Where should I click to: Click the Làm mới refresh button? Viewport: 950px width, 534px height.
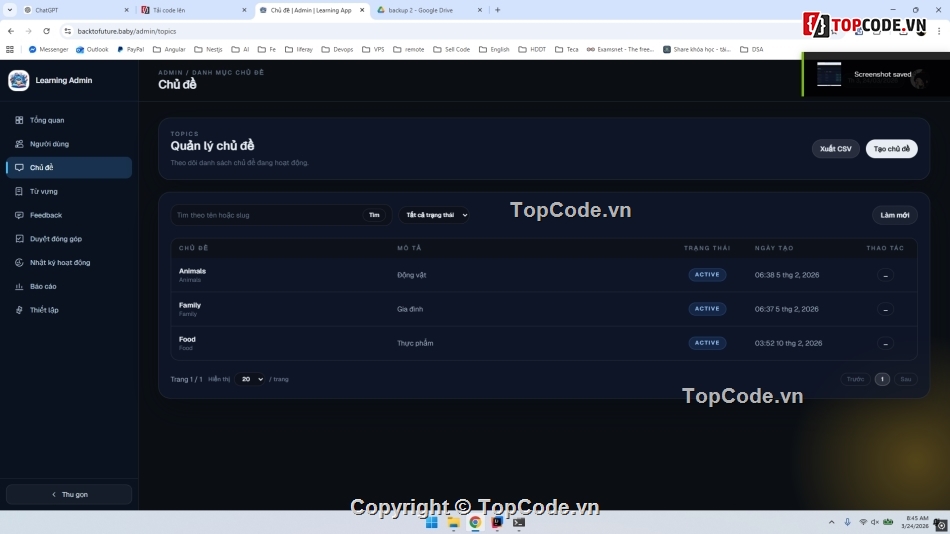coord(894,215)
